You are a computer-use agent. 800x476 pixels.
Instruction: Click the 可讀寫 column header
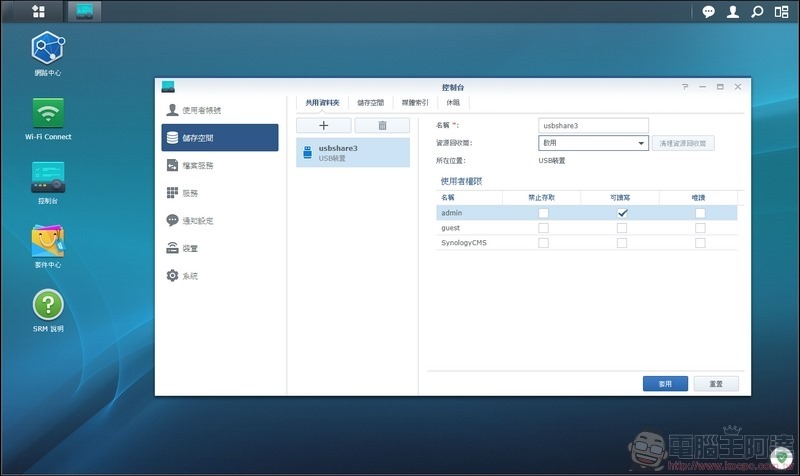coord(620,197)
